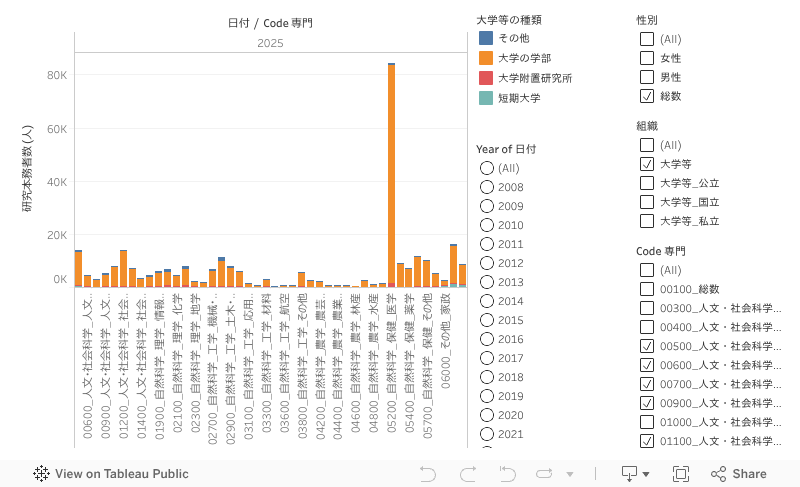Viewport: 800px width, 487px height.
Task: Uncheck the 総数 checkbox
Action: coord(646,96)
